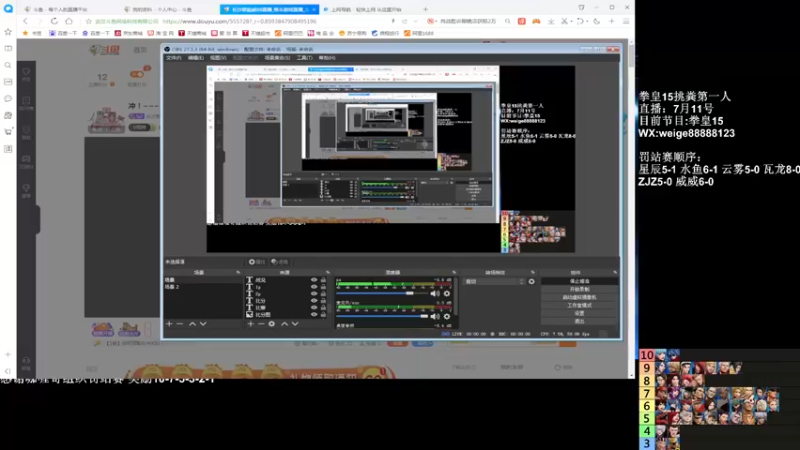800x450 pixels.
Task: Click 启动虚拟摄像机 virtual camera button
Action: tap(580, 297)
